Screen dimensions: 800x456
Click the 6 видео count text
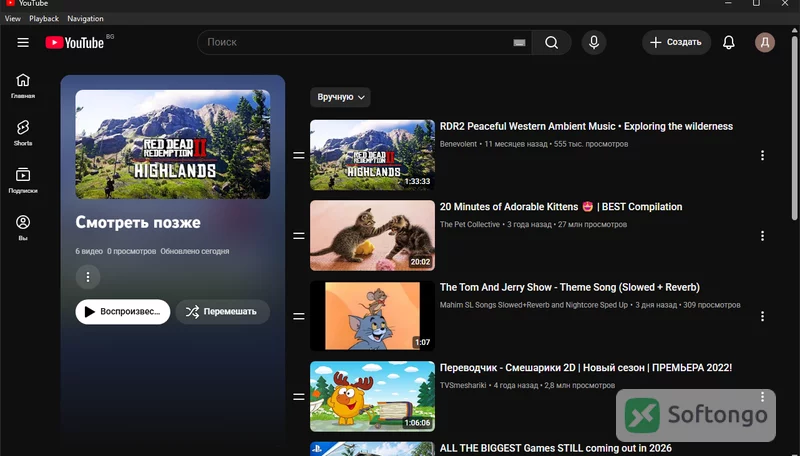click(x=89, y=251)
